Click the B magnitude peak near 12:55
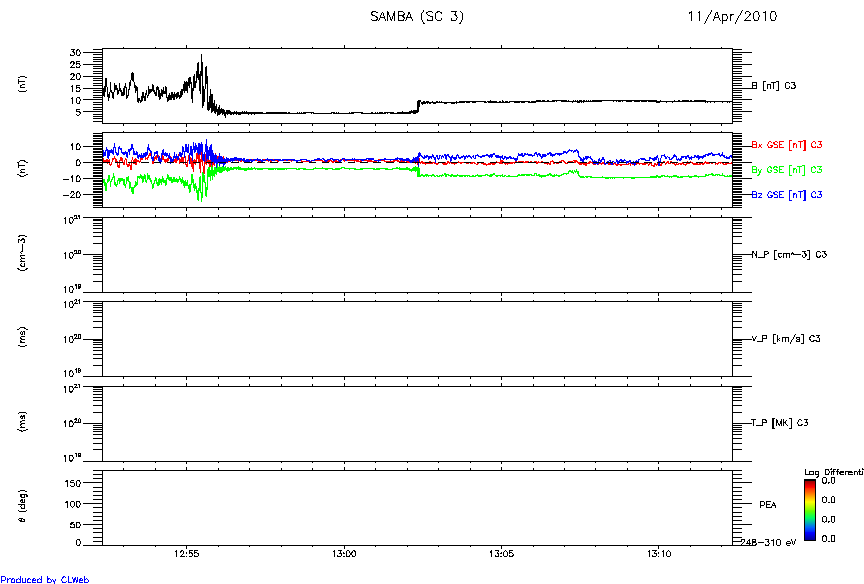Viewport: 864px width, 584px height. [201, 55]
